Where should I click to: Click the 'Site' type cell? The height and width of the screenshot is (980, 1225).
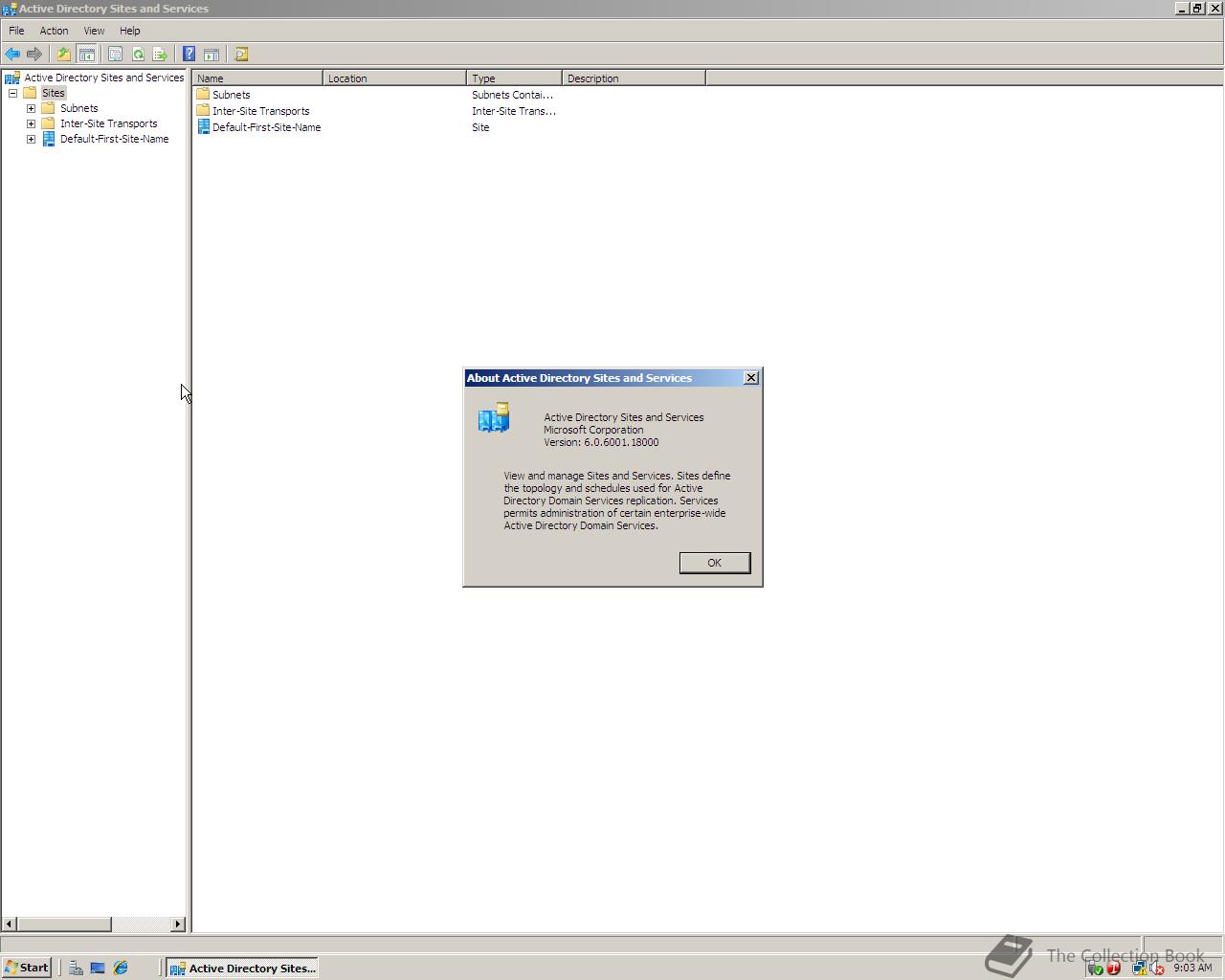pos(480,127)
